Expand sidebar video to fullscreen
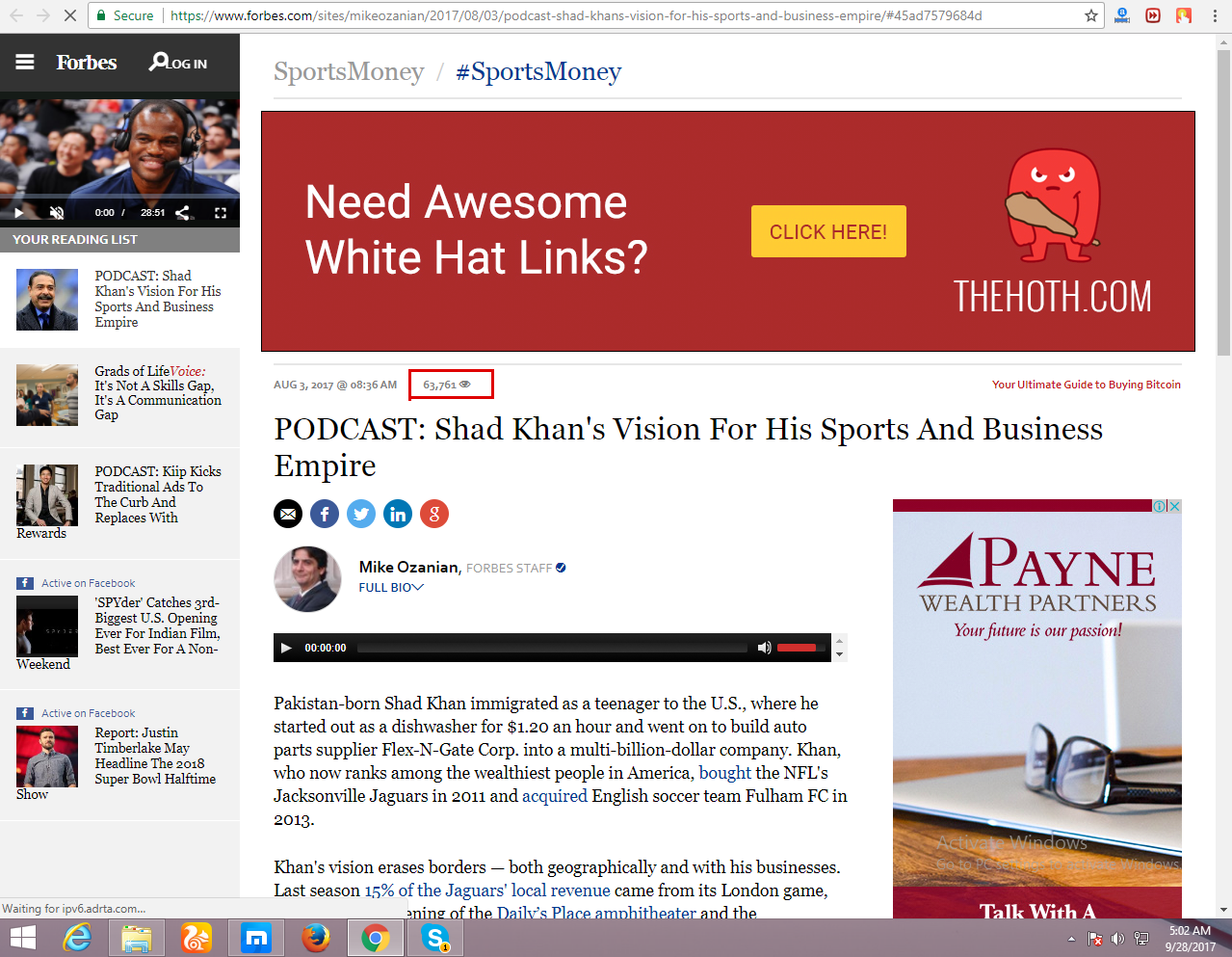 click(x=221, y=213)
